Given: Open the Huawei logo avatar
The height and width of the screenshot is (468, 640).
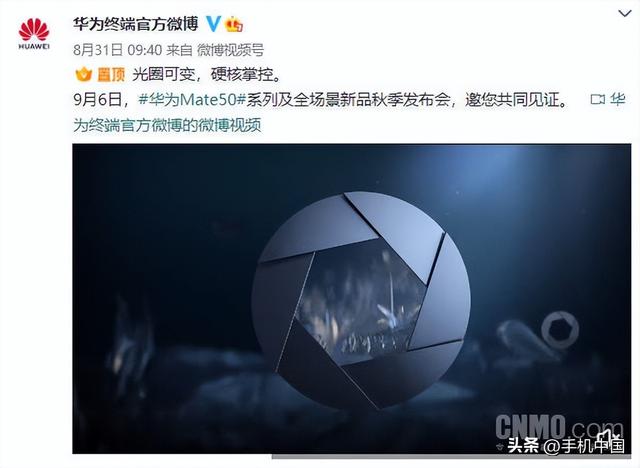Looking at the screenshot, I should (x=34, y=34).
